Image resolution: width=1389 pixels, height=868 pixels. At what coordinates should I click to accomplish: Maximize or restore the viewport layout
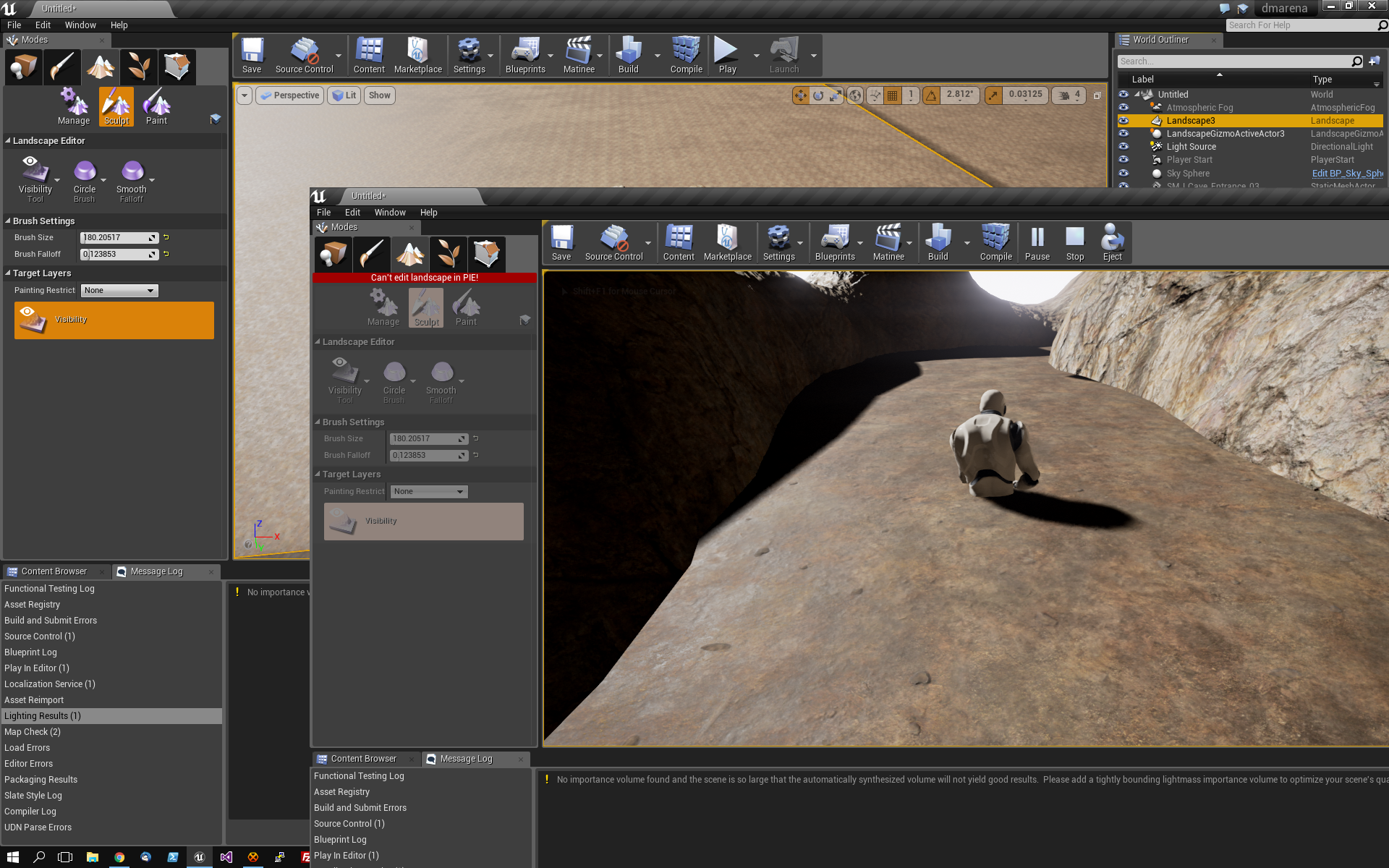pos(1097,95)
